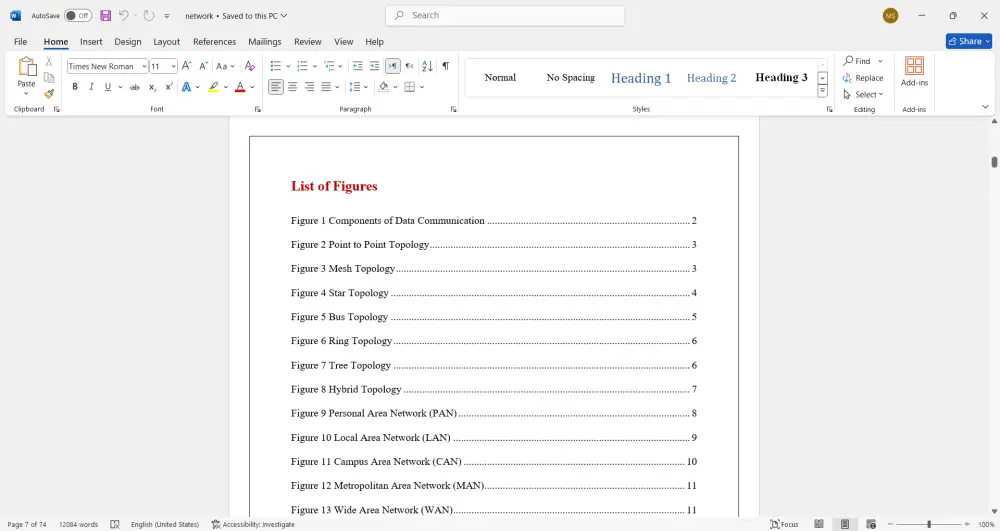
Task: Click the vertical scrollbar thumb
Action: [x=994, y=161]
